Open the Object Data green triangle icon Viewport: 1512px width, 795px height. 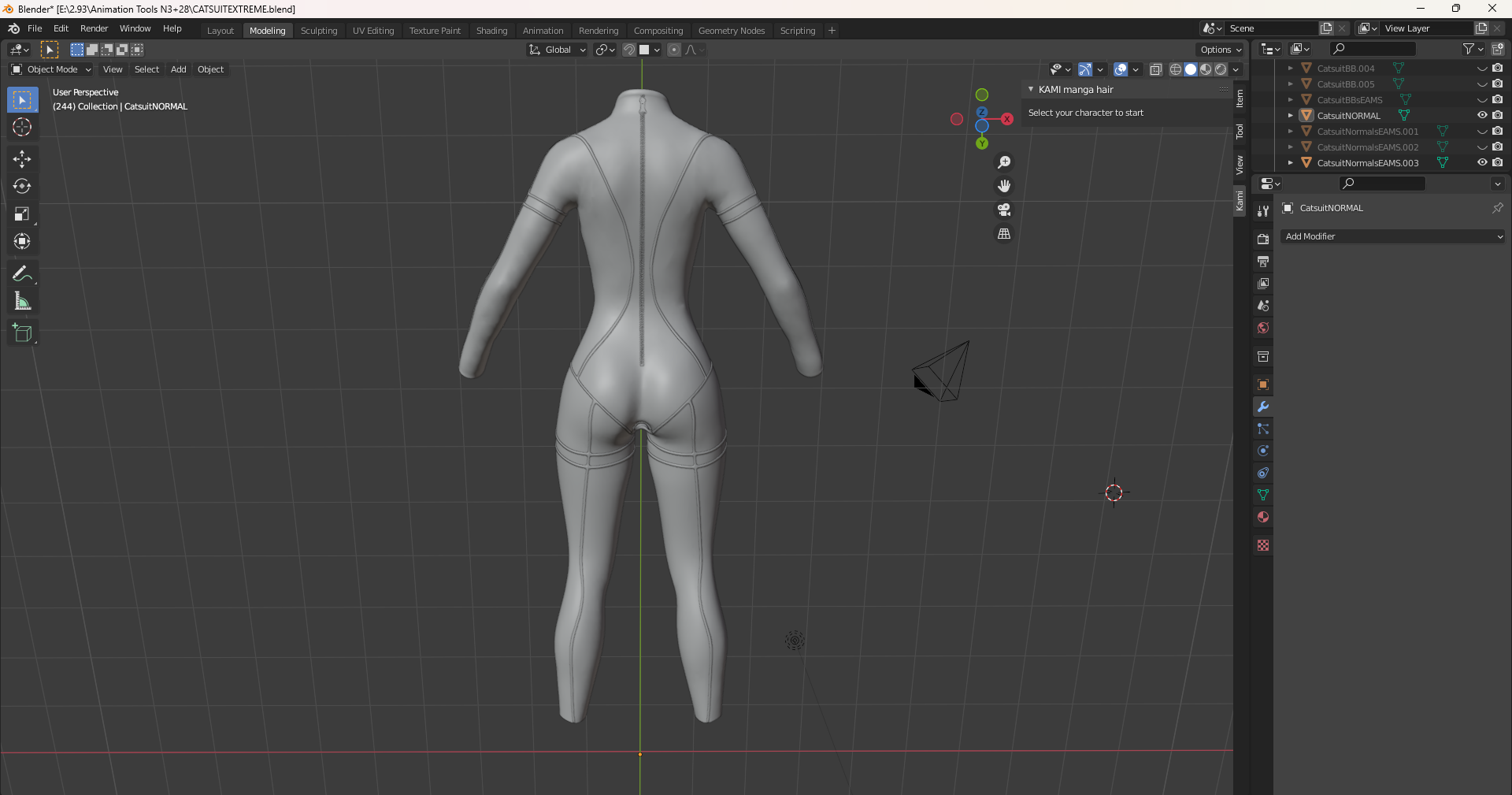1263,495
